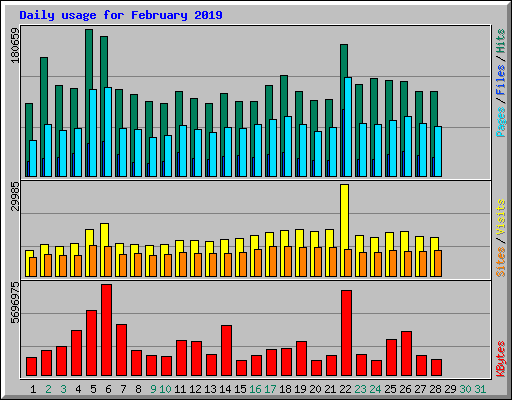
Task: Click day '8' on the x-axis
Action: point(138,389)
